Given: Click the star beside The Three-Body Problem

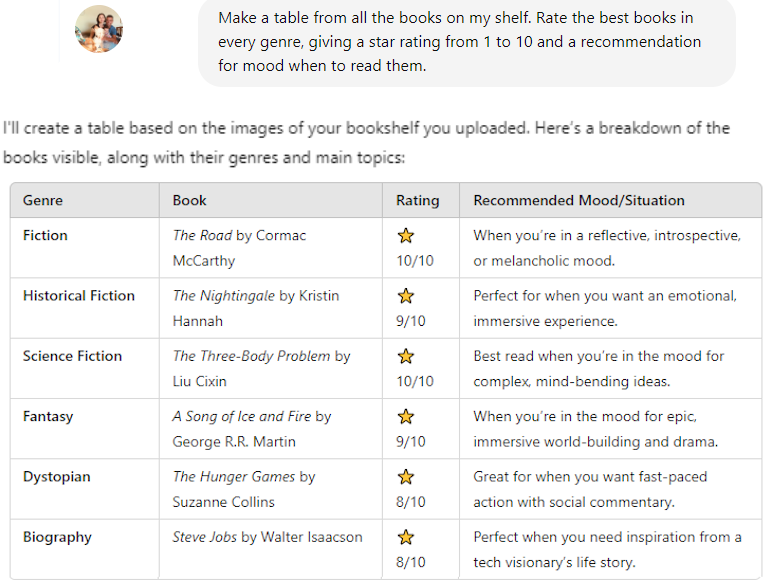Looking at the screenshot, I should 406,356.
